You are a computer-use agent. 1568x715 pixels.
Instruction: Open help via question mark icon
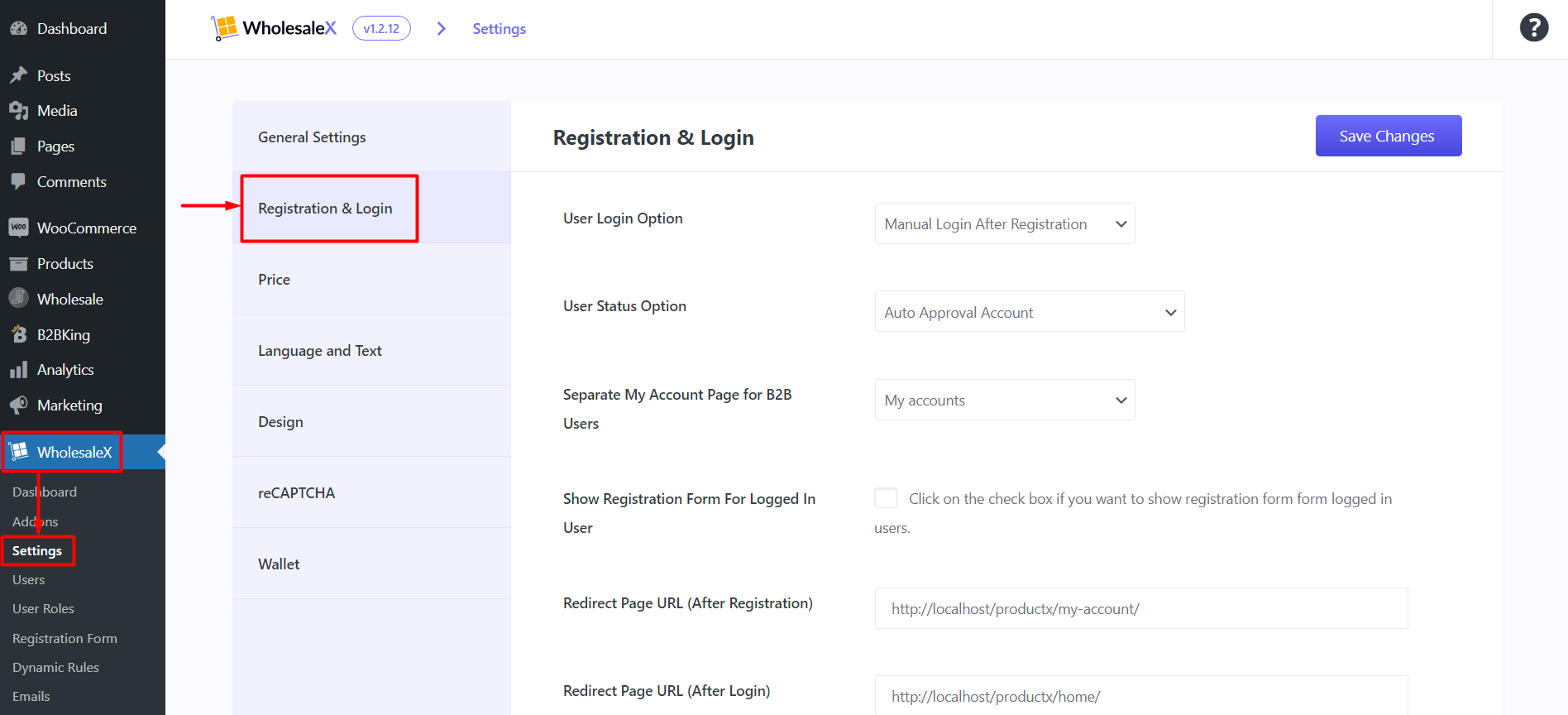pyautogui.click(x=1534, y=28)
